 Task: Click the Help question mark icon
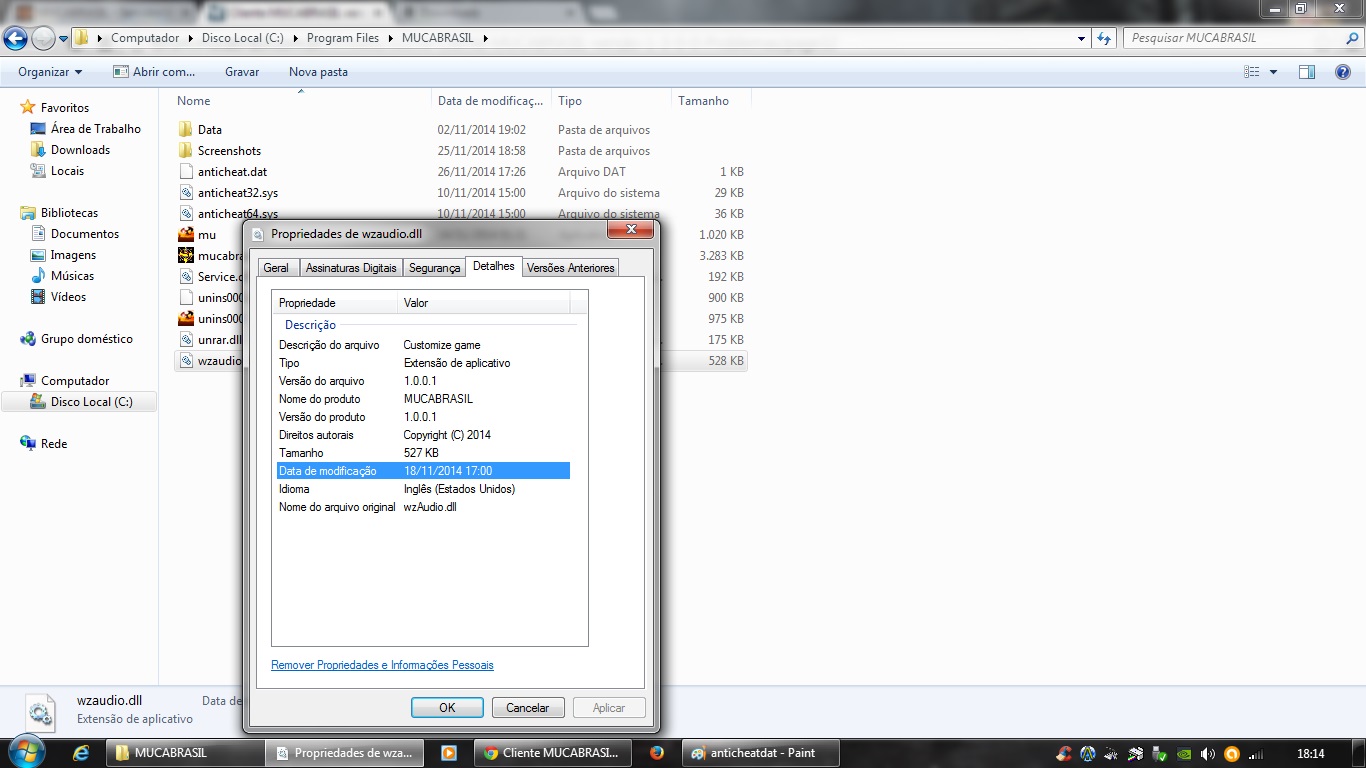(1343, 72)
